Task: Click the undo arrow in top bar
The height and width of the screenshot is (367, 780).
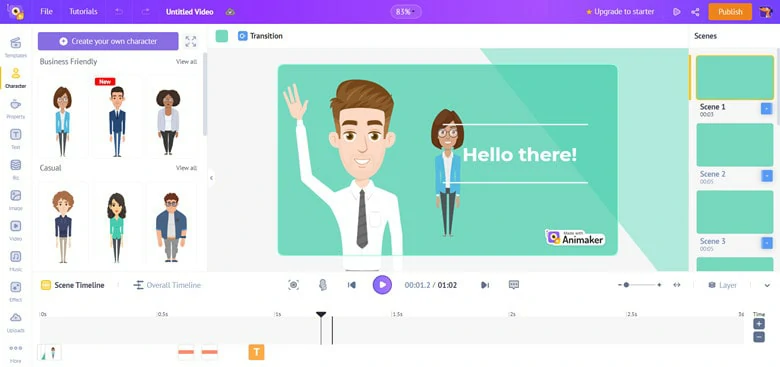Action: click(x=118, y=11)
